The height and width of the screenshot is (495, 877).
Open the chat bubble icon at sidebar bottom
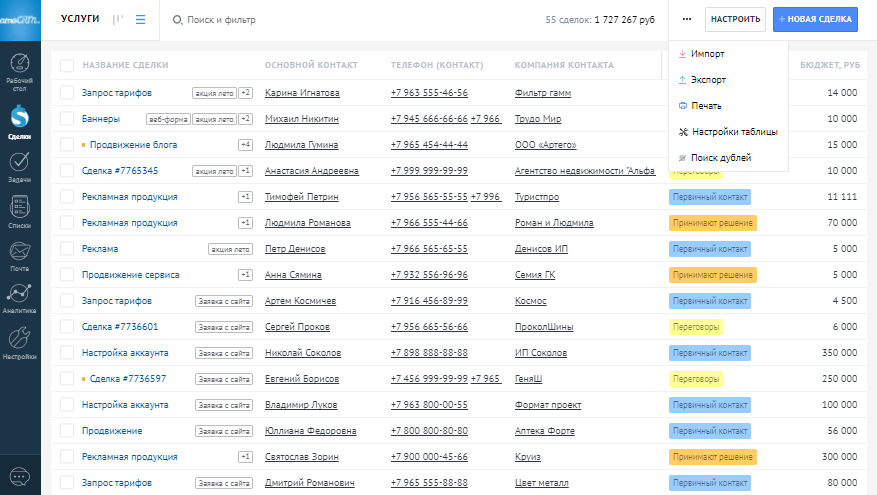tap(20, 477)
